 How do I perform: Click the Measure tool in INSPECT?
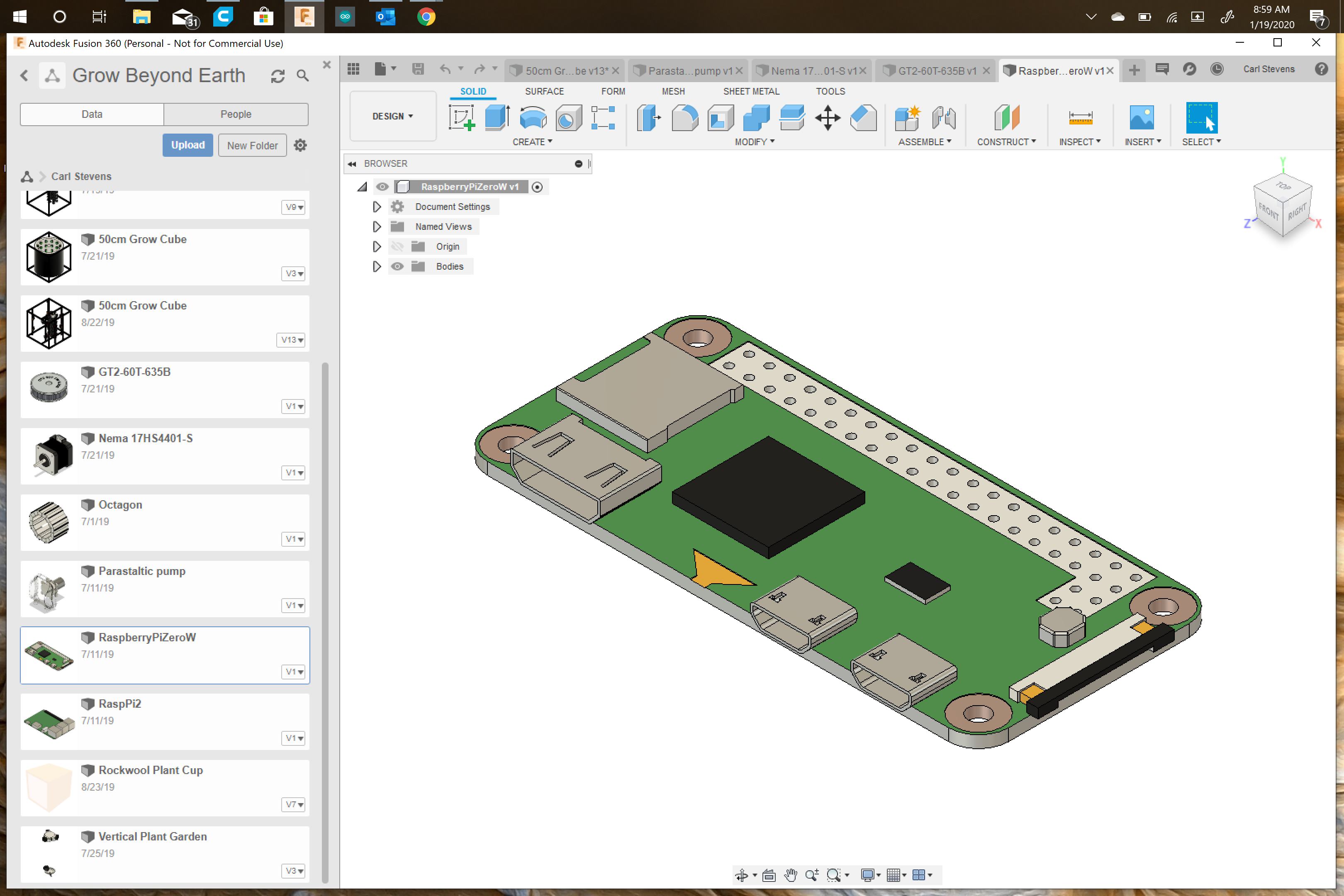pyautogui.click(x=1078, y=118)
